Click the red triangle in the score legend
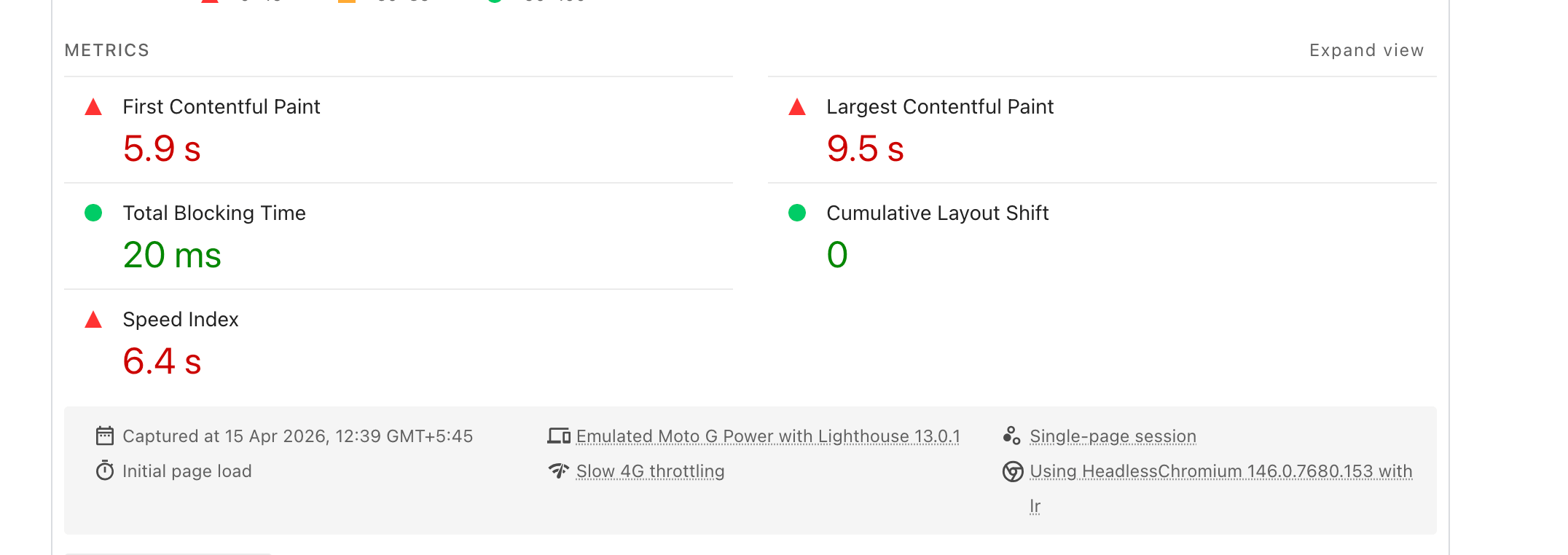1568x555 pixels. (x=209, y=2)
